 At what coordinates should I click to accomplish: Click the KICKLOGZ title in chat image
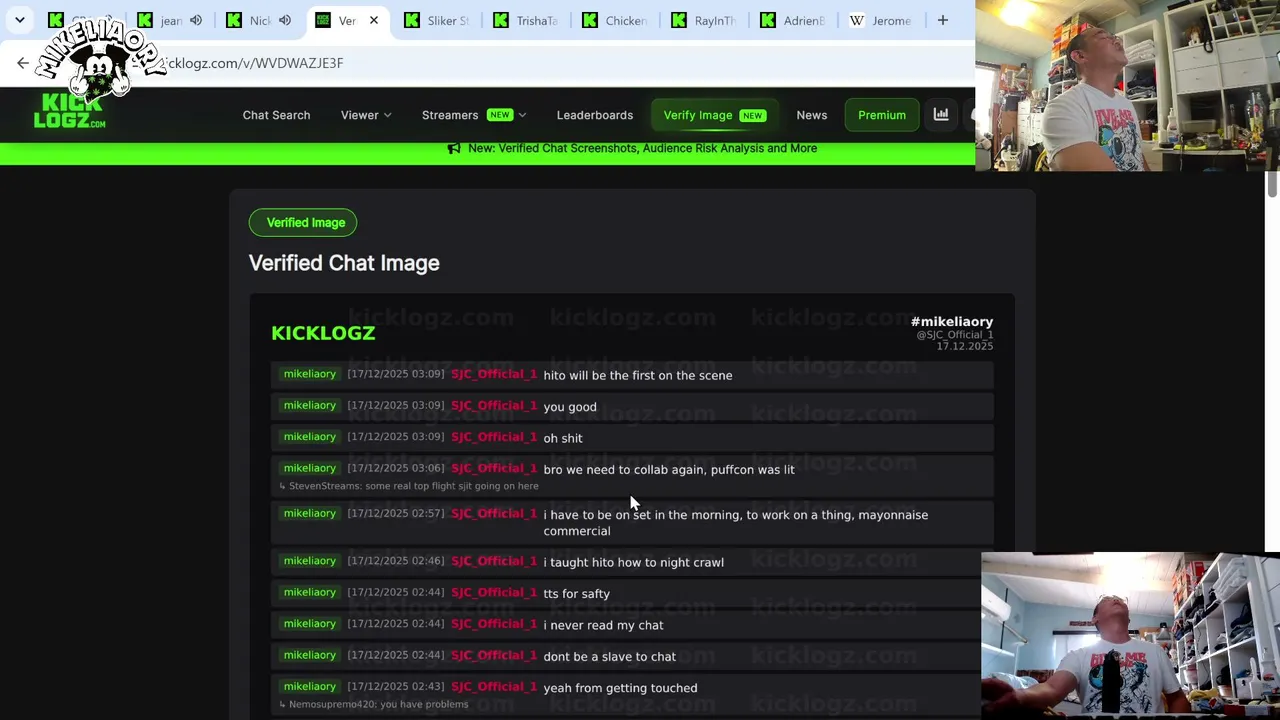tap(323, 333)
